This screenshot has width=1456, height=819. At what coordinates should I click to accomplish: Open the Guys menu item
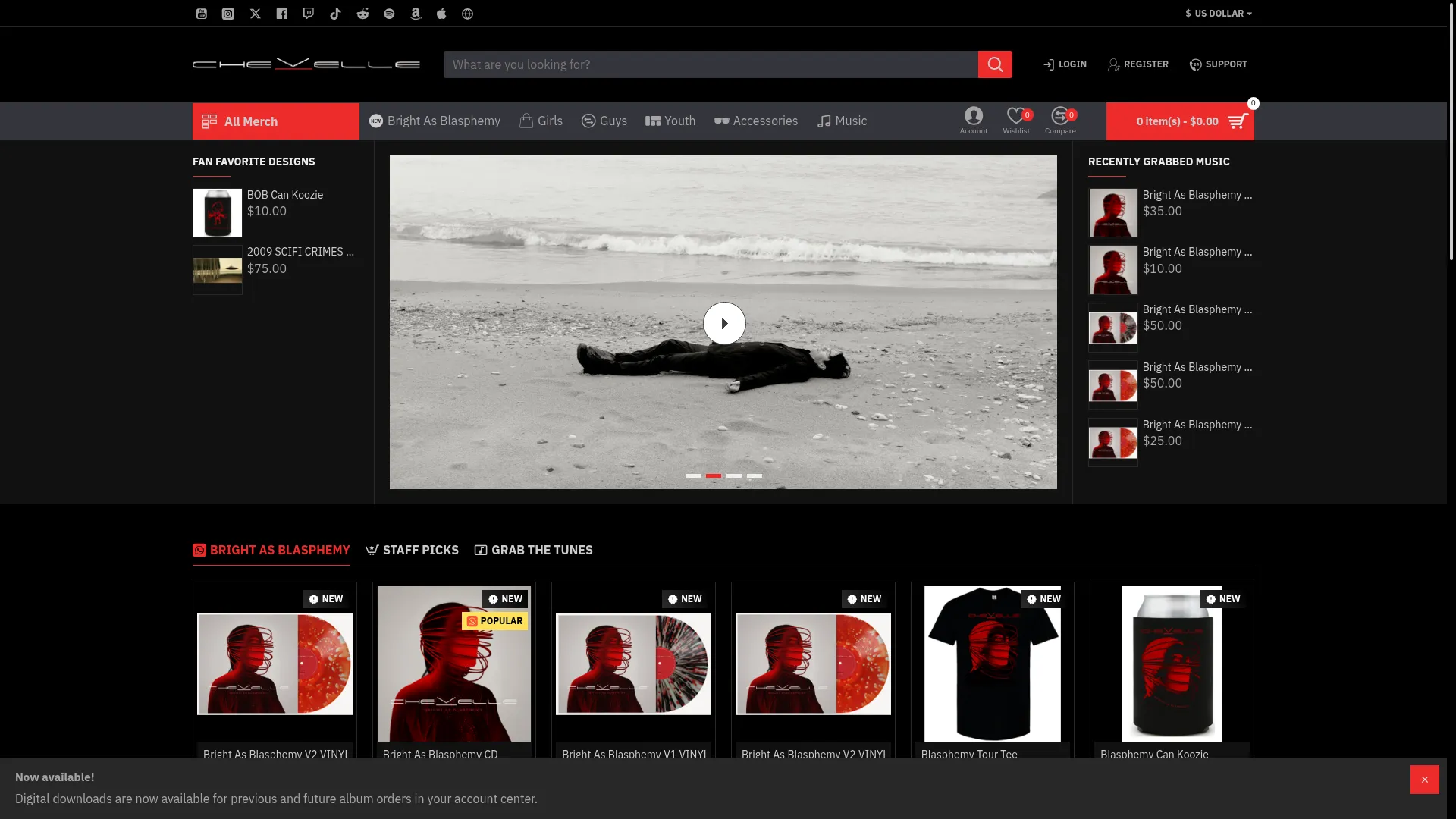604,121
